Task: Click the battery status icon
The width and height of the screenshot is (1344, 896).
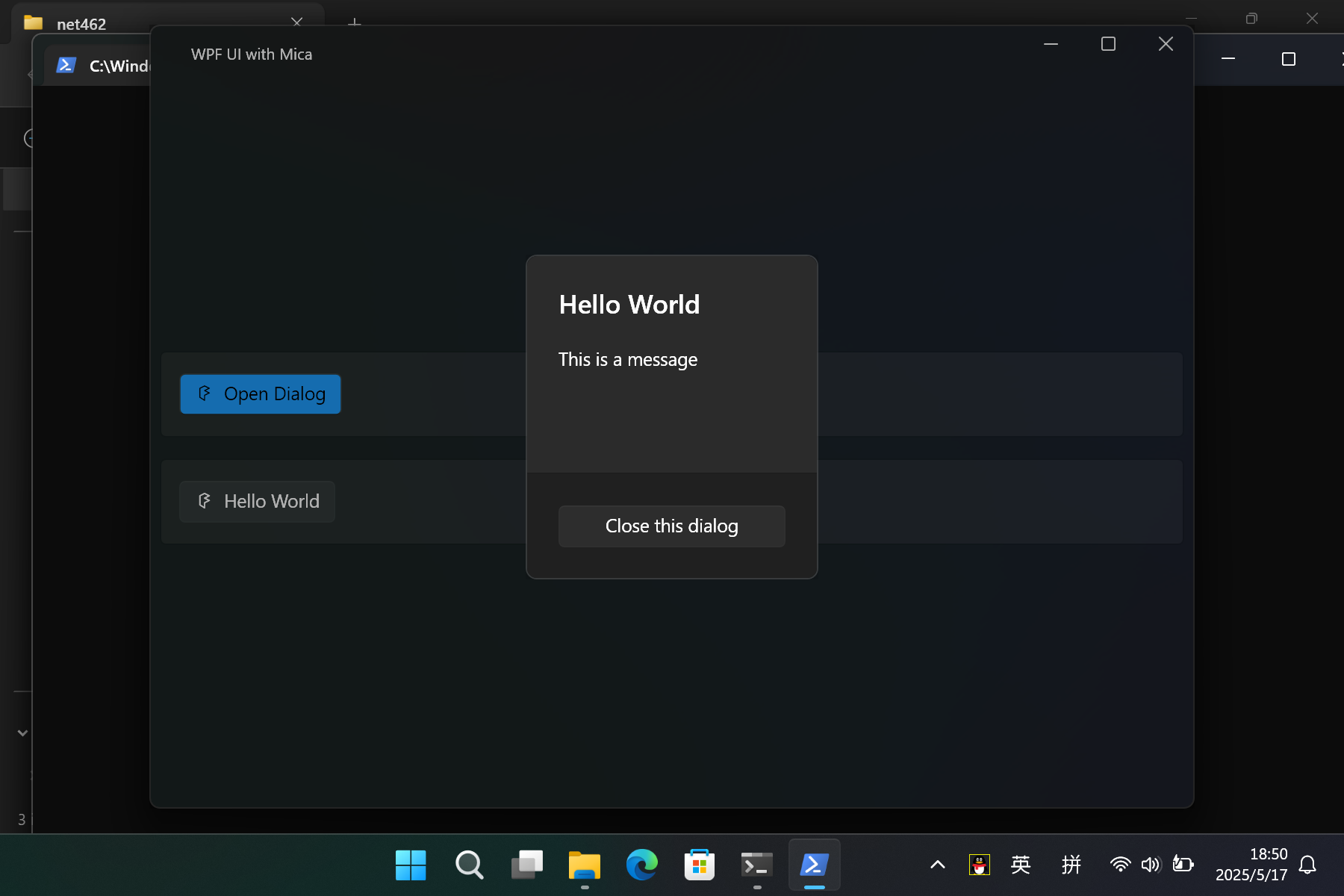Action: (1183, 865)
